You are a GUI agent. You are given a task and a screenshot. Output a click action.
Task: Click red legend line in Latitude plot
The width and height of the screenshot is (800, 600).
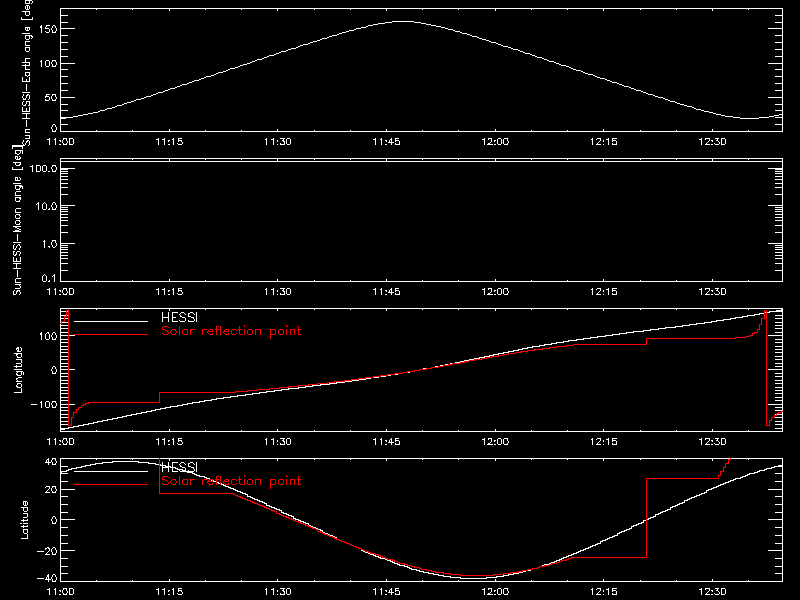click(x=111, y=485)
